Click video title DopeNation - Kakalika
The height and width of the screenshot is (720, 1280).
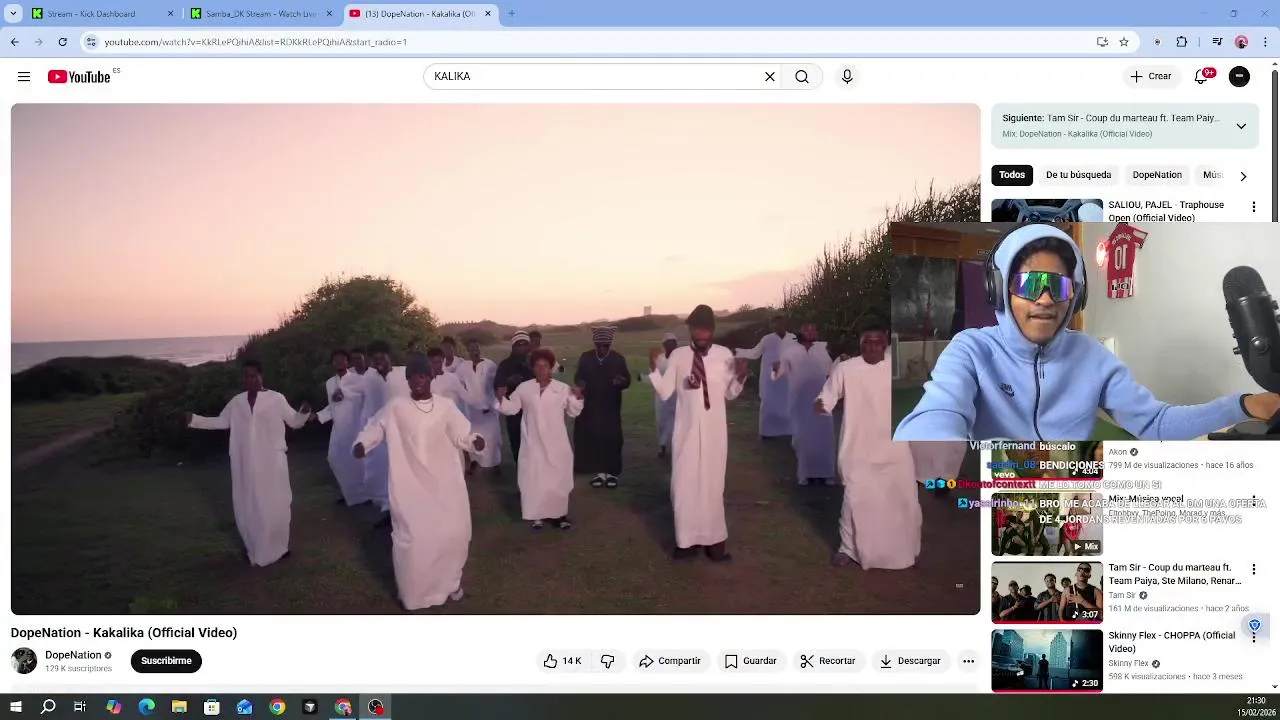(124, 633)
